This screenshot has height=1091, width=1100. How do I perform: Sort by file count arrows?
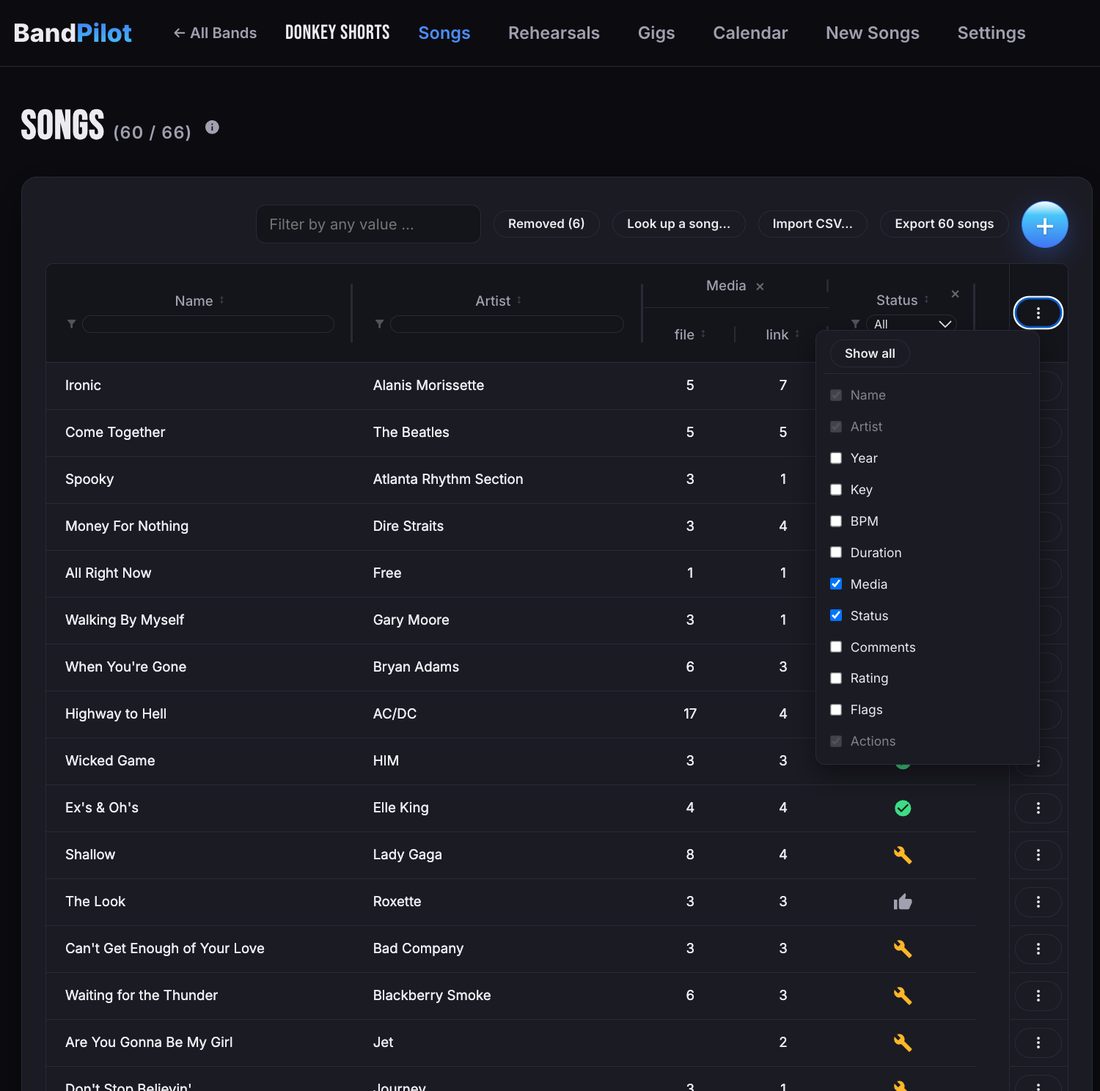tap(703, 334)
